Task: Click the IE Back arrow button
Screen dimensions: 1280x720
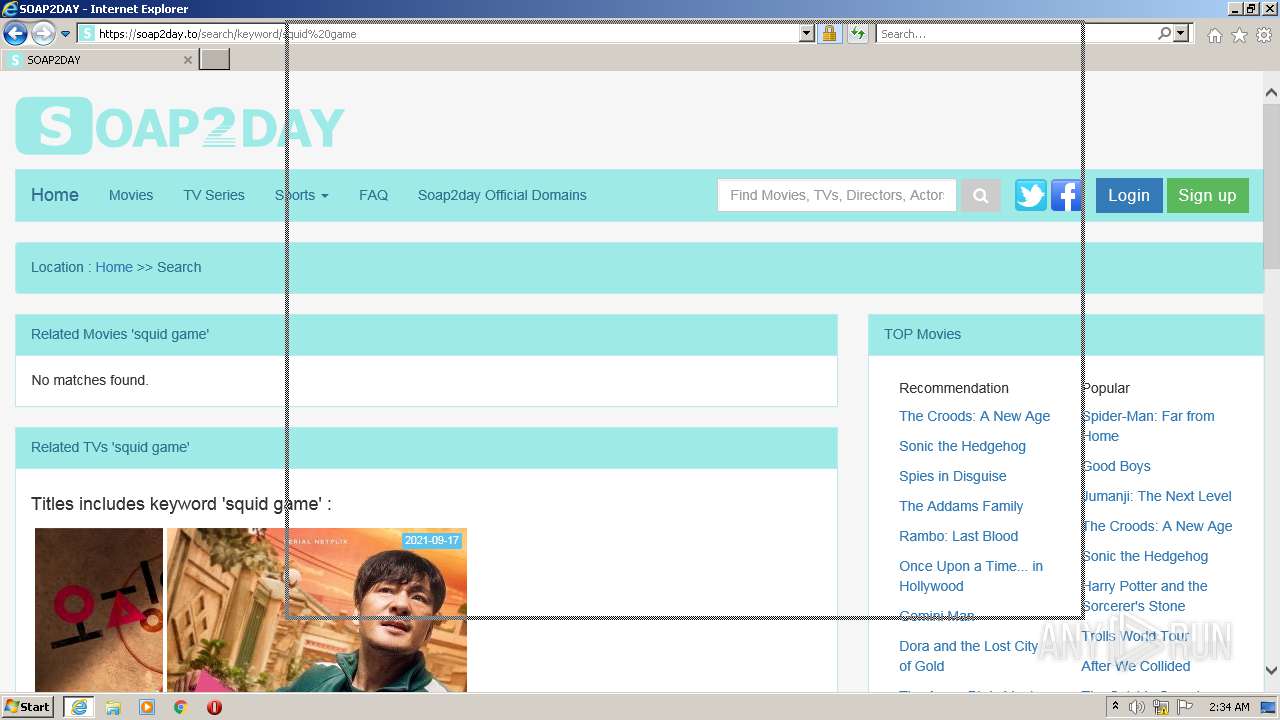Action: tap(15, 34)
